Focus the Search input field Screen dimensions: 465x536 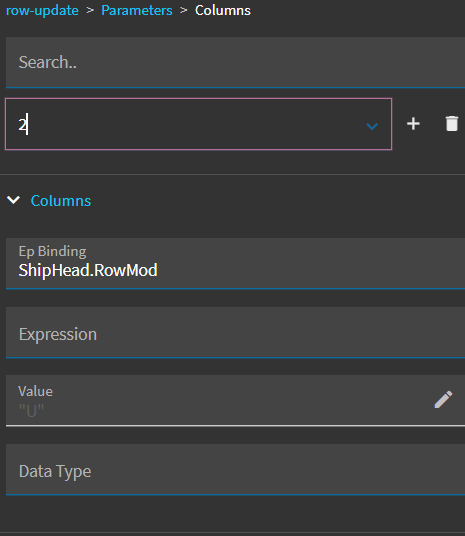235,62
